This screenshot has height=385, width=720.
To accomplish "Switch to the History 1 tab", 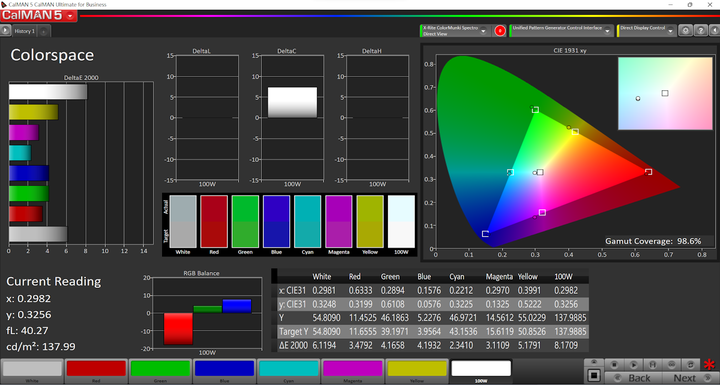I will (24, 31).
